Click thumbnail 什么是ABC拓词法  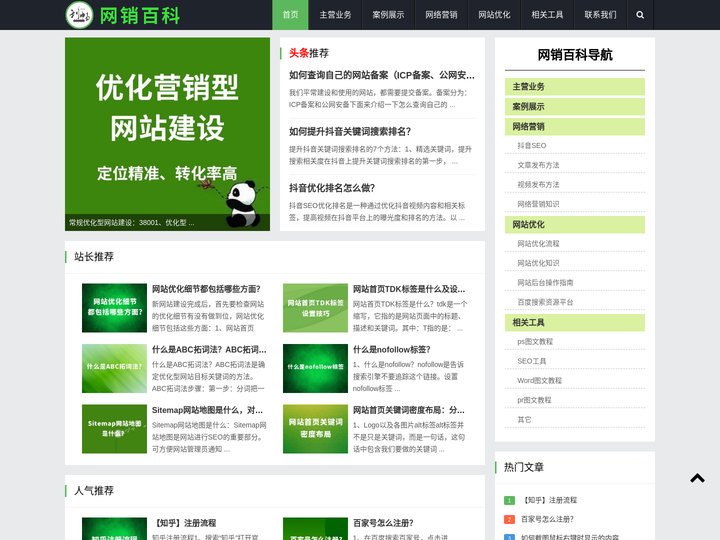coord(114,368)
